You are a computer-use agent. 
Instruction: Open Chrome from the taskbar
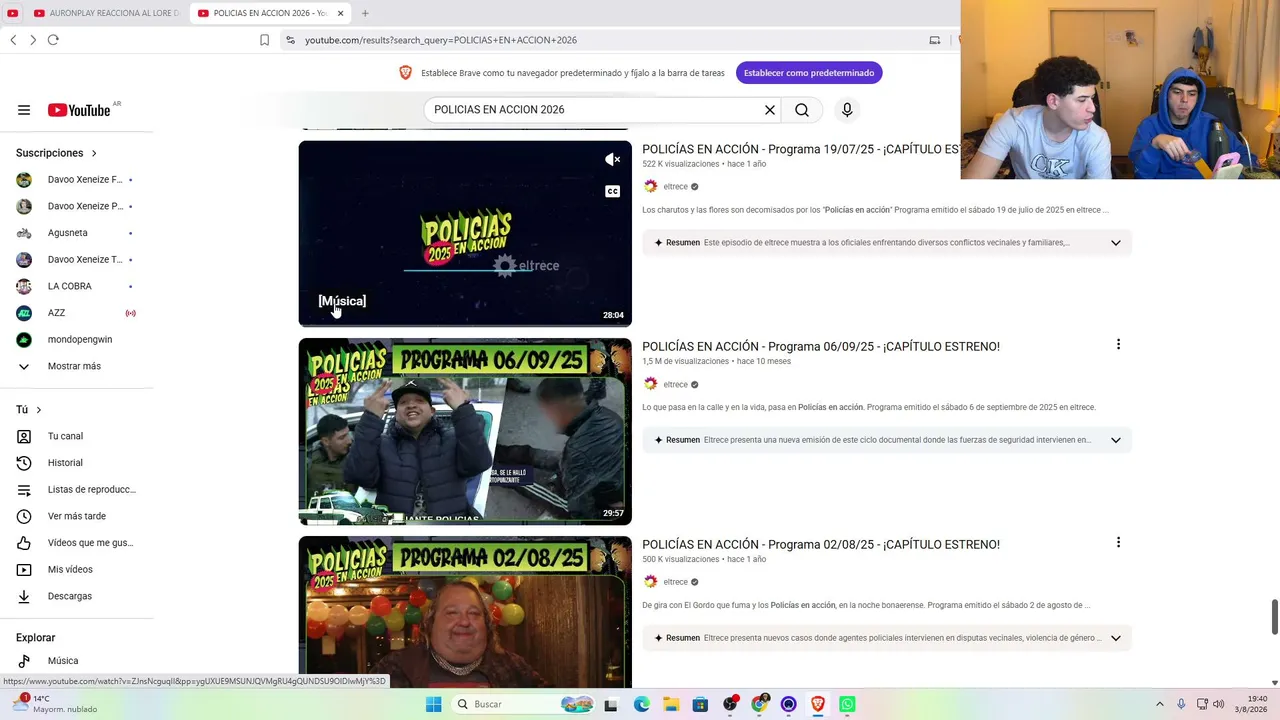pyautogui.click(x=759, y=704)
